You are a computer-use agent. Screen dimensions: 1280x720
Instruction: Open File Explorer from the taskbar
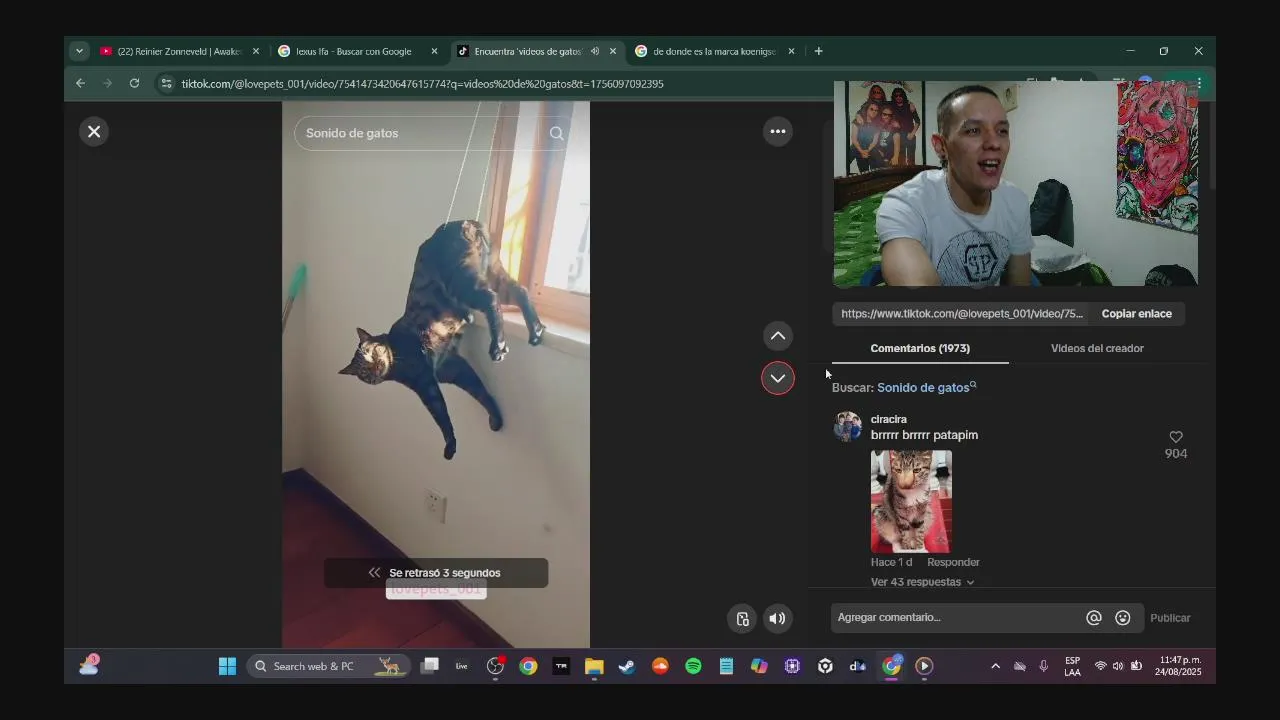tap(594, 666)
